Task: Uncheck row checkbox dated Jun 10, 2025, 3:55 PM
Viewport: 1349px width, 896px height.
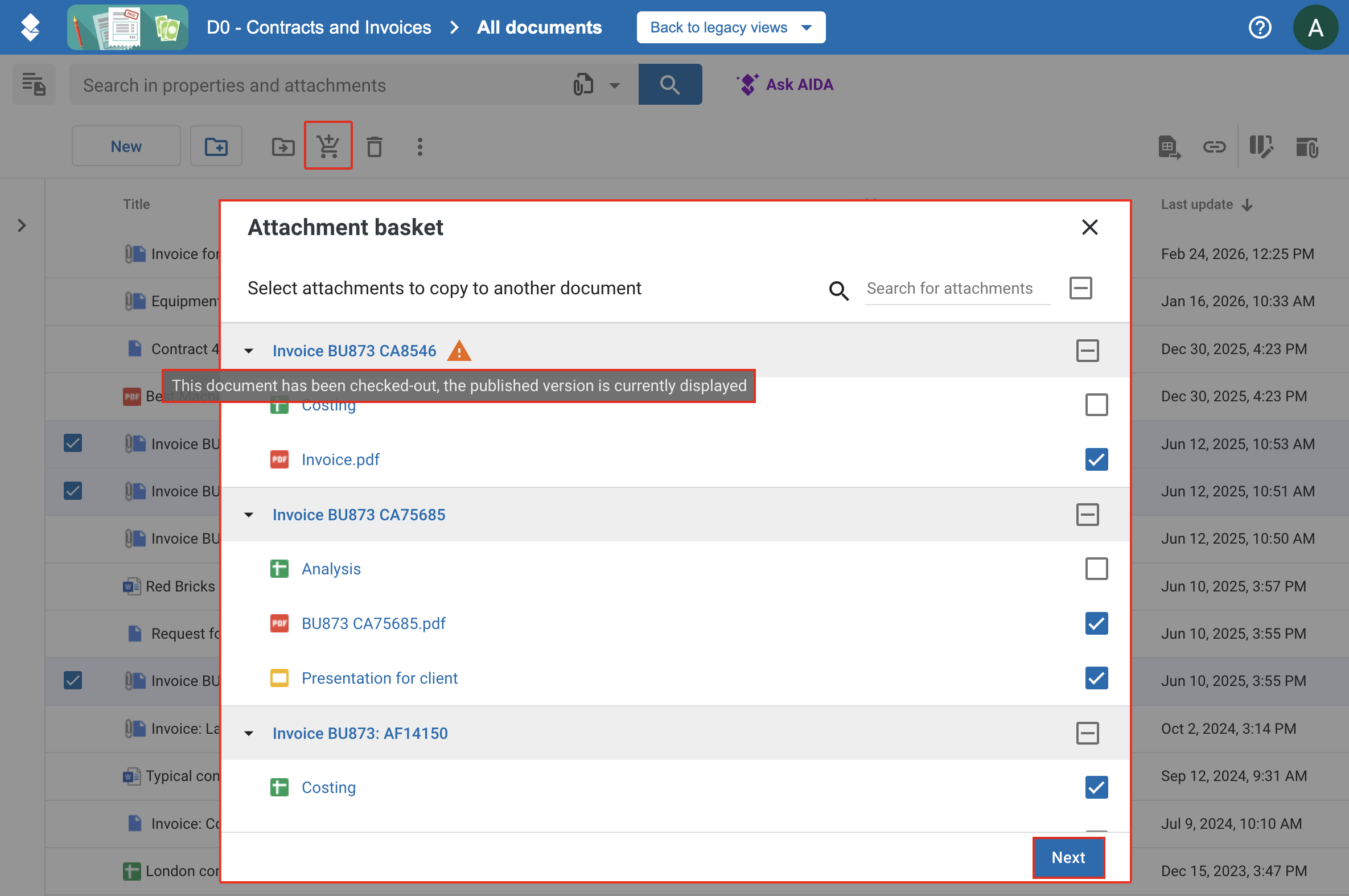Action: 72,681
